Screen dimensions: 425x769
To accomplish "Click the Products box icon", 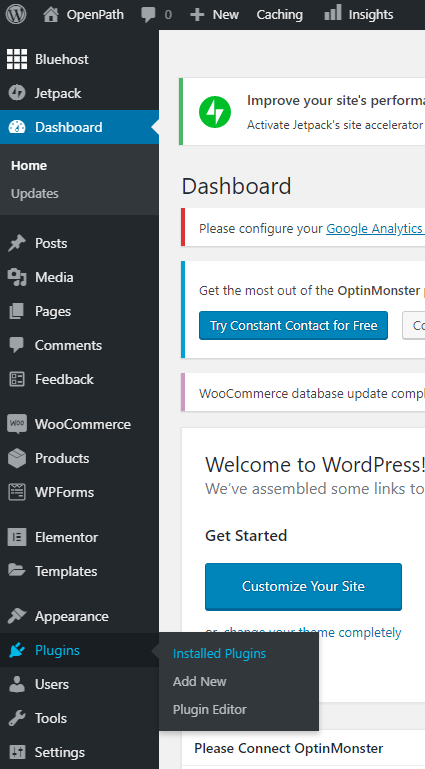I will pos(17,458).
